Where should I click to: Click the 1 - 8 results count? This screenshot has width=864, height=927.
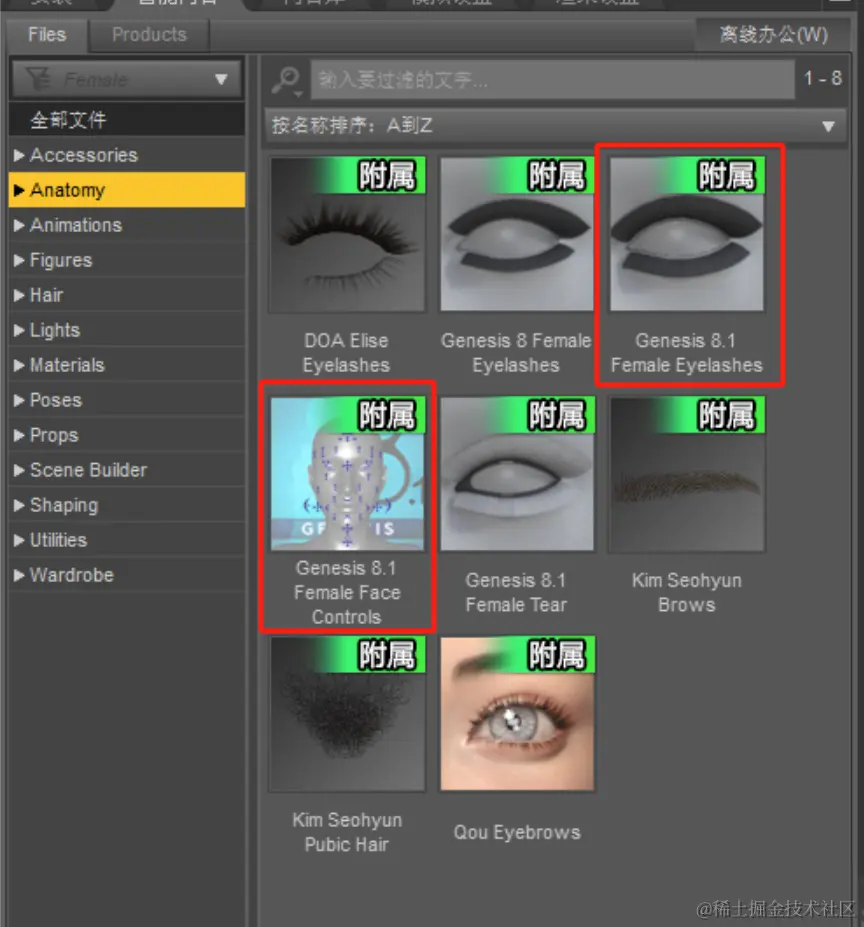[823, 78]
